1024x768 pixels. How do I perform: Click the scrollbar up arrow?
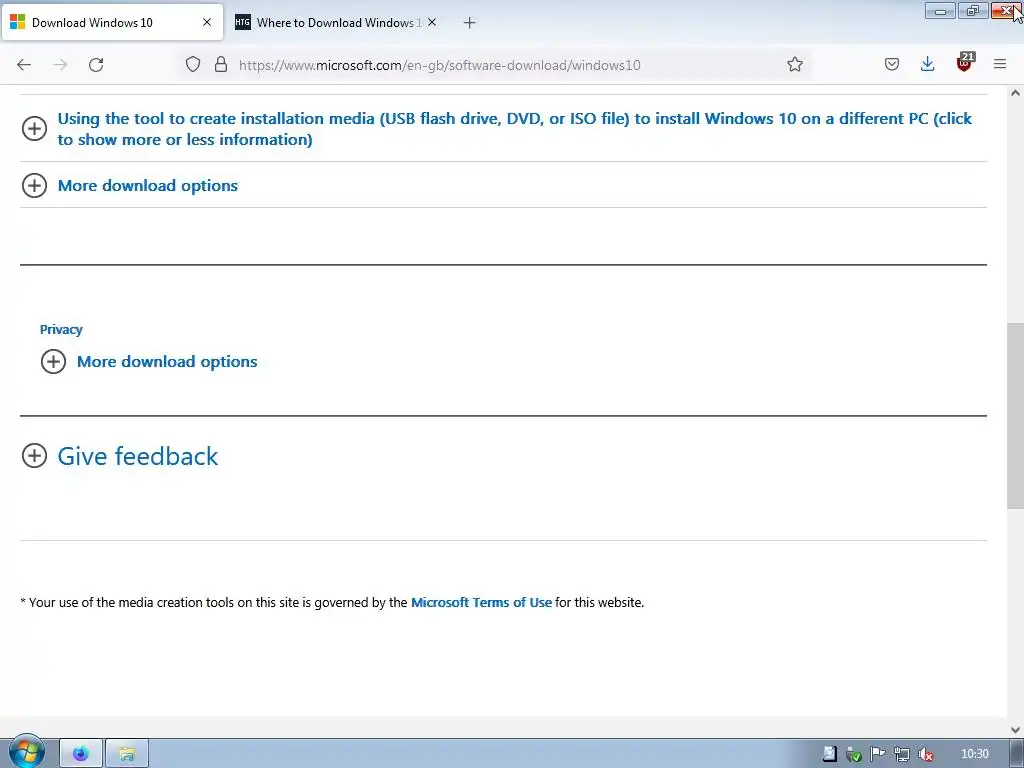click(x=1015, y=93)
